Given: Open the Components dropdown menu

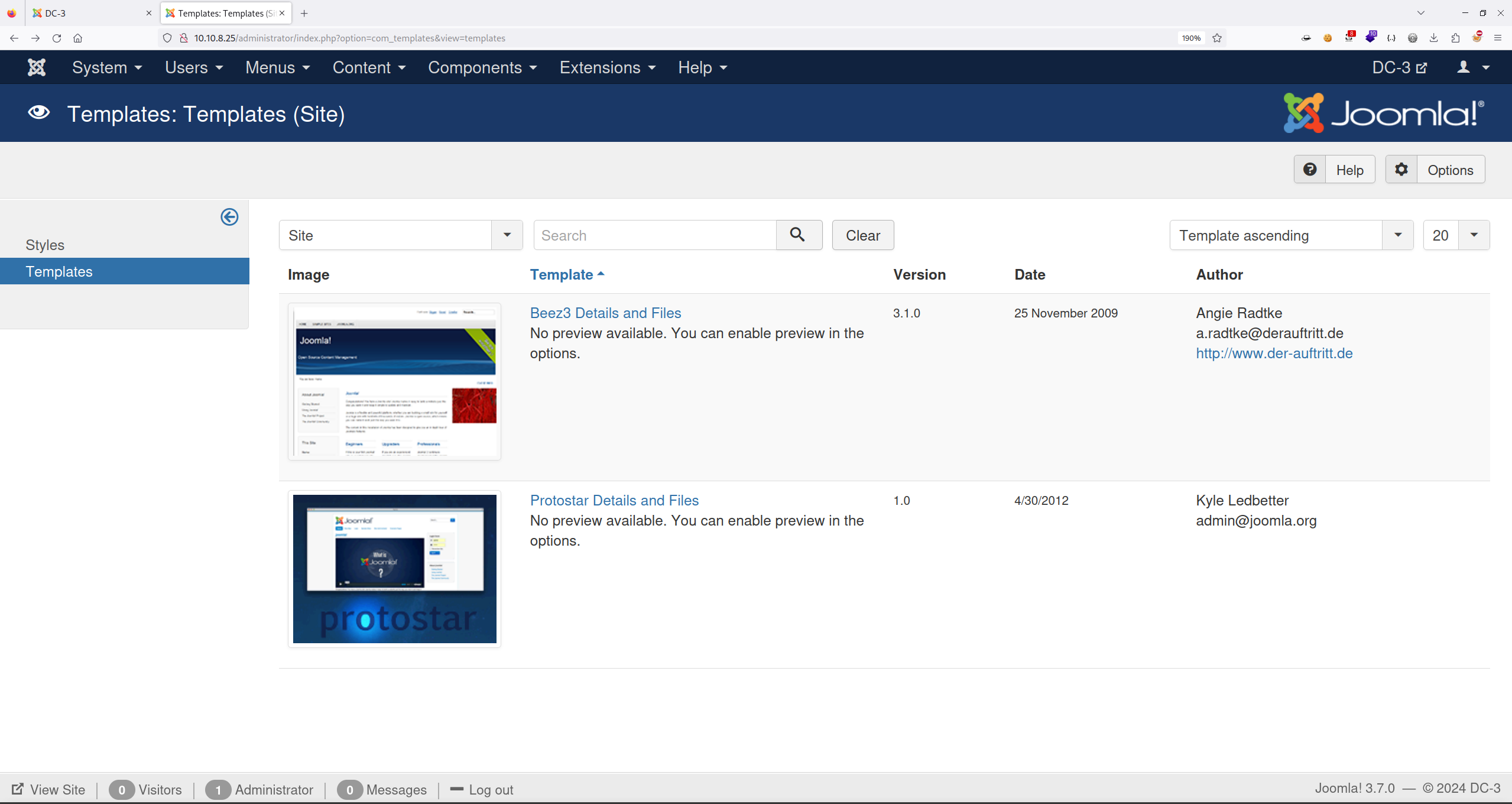Looking at the screenshot, I should [482, 67].
